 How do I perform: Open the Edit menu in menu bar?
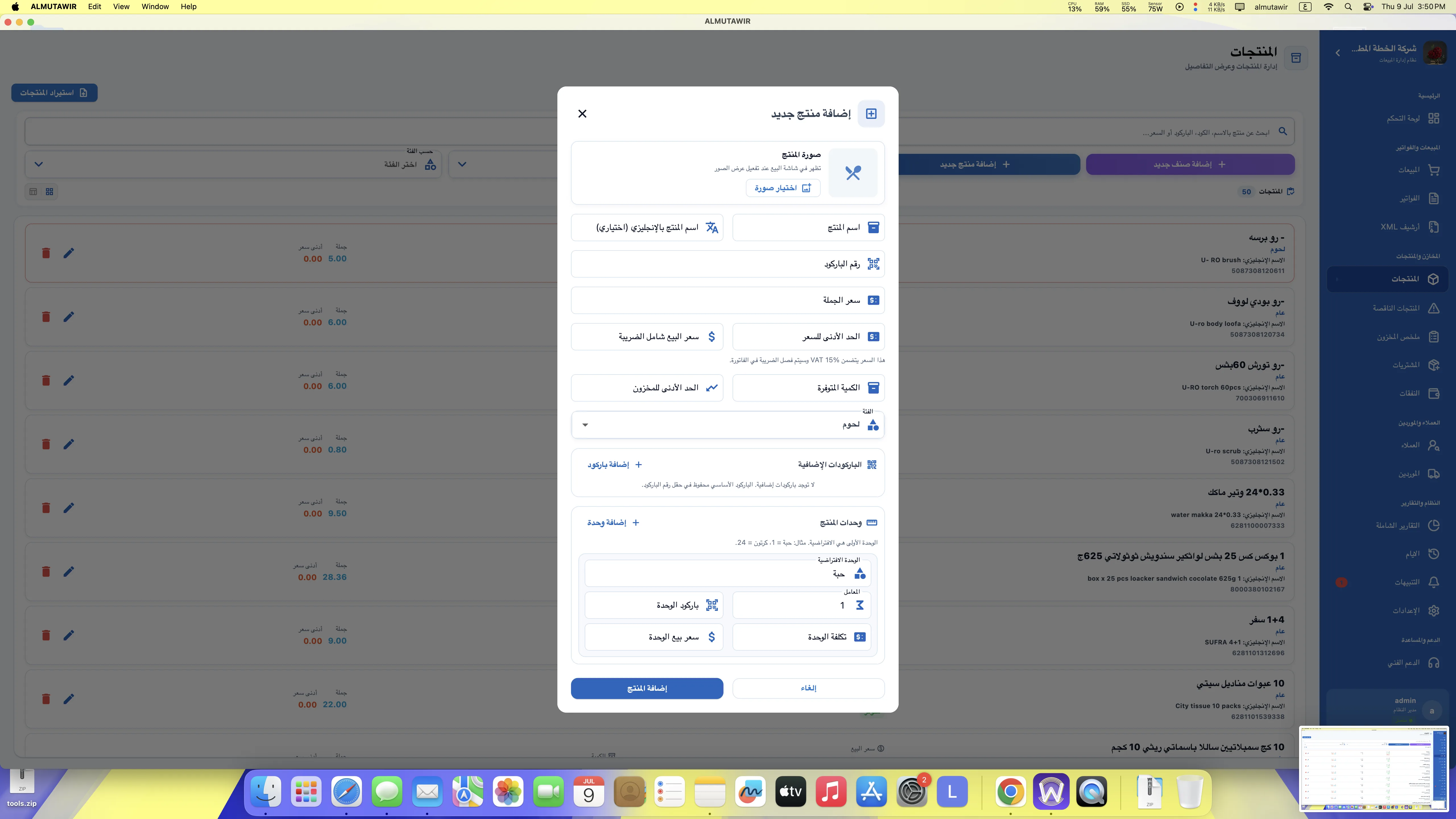(x=94, y=7)
